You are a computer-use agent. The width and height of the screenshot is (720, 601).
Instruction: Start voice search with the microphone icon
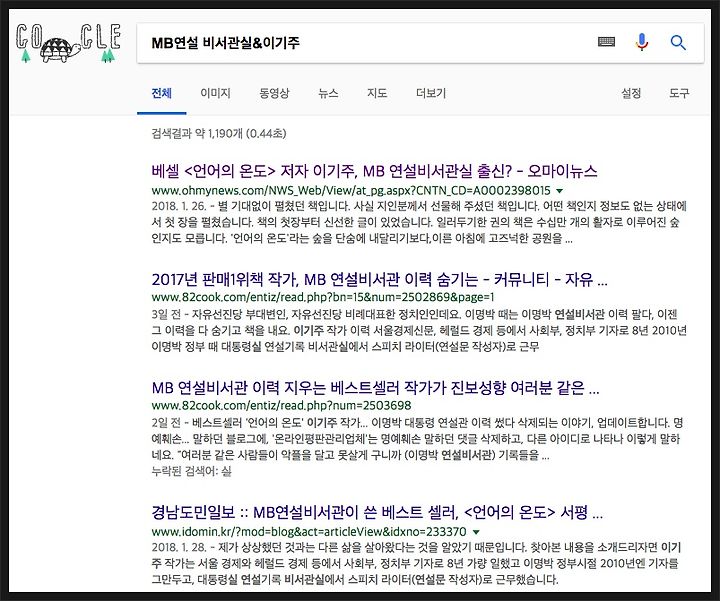[x=641, y=42]
